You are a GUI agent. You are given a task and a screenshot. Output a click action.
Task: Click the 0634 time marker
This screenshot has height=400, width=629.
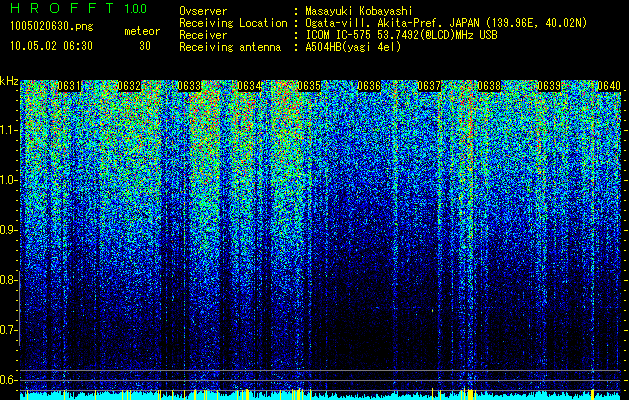point(249,86)
